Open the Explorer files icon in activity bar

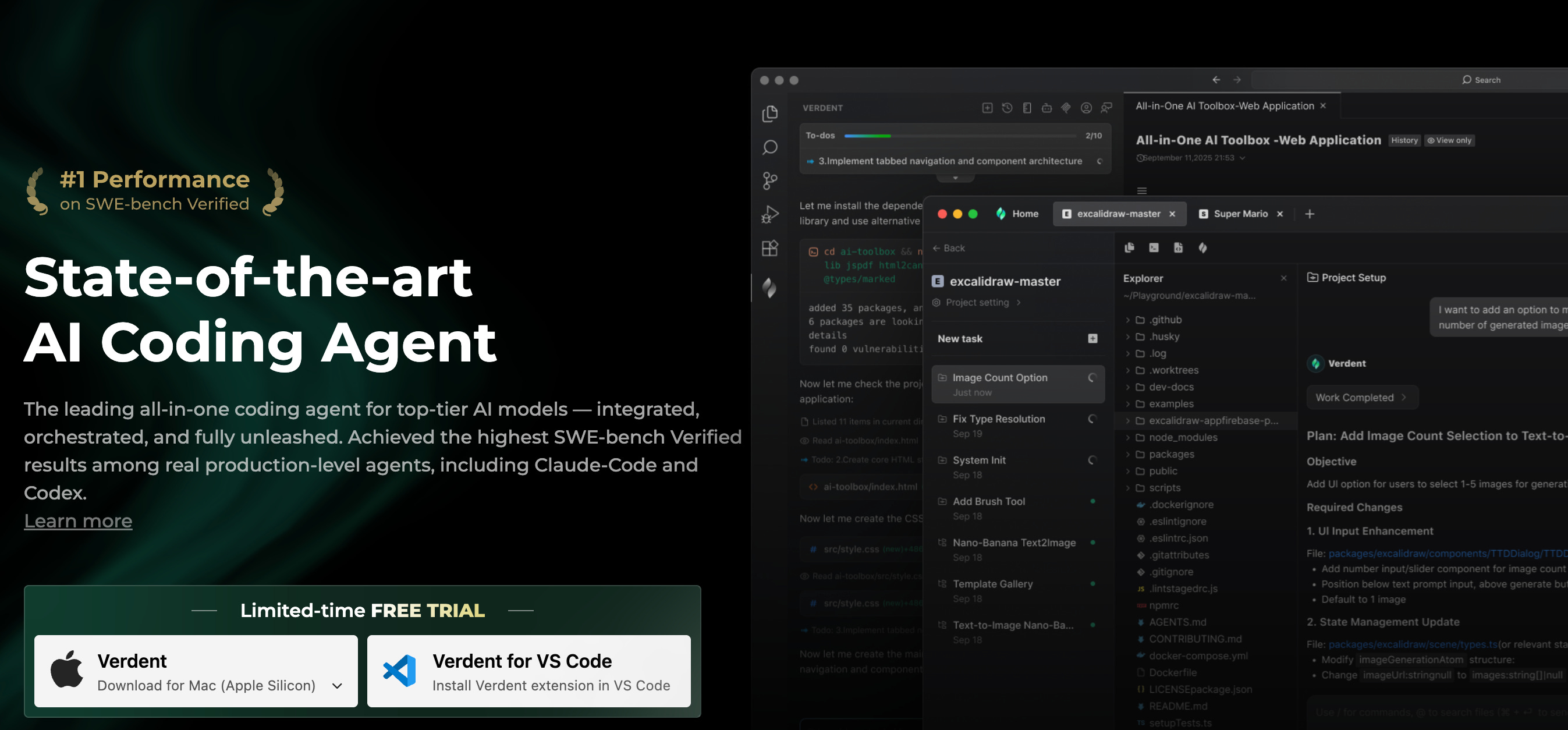click(770, 114)
